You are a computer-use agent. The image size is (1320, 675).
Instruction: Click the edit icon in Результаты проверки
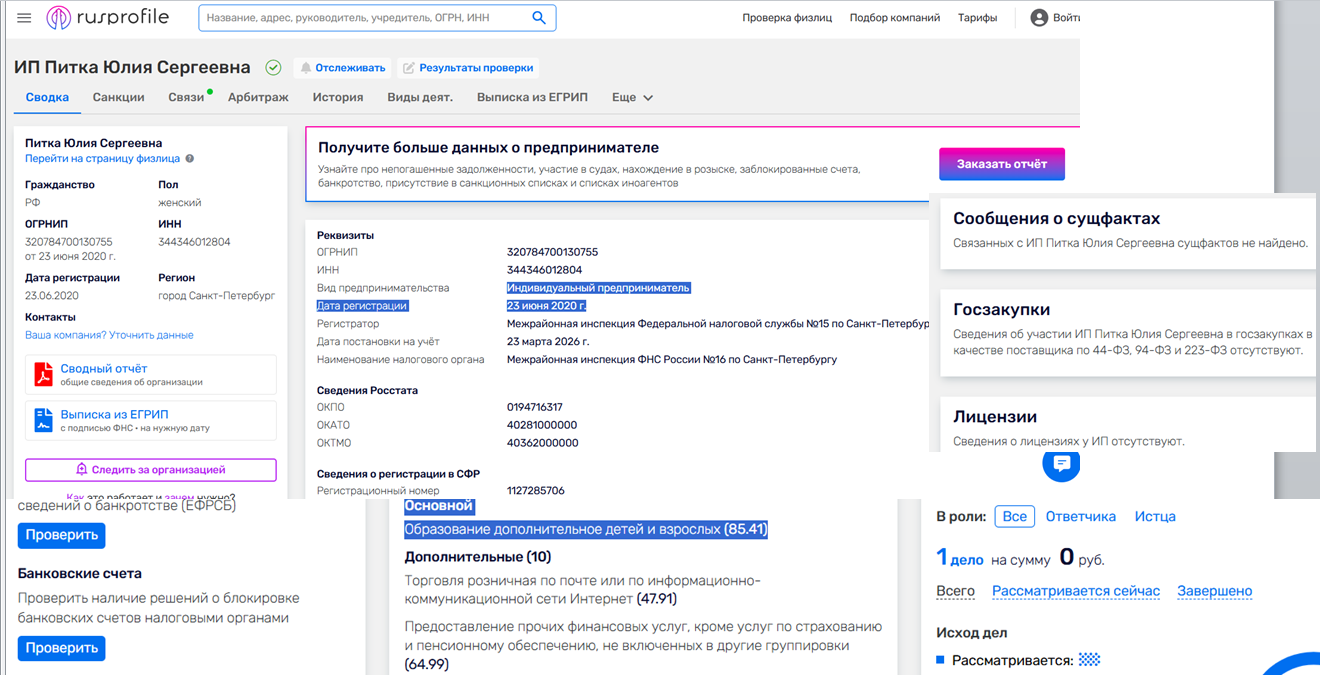[408, 68]
